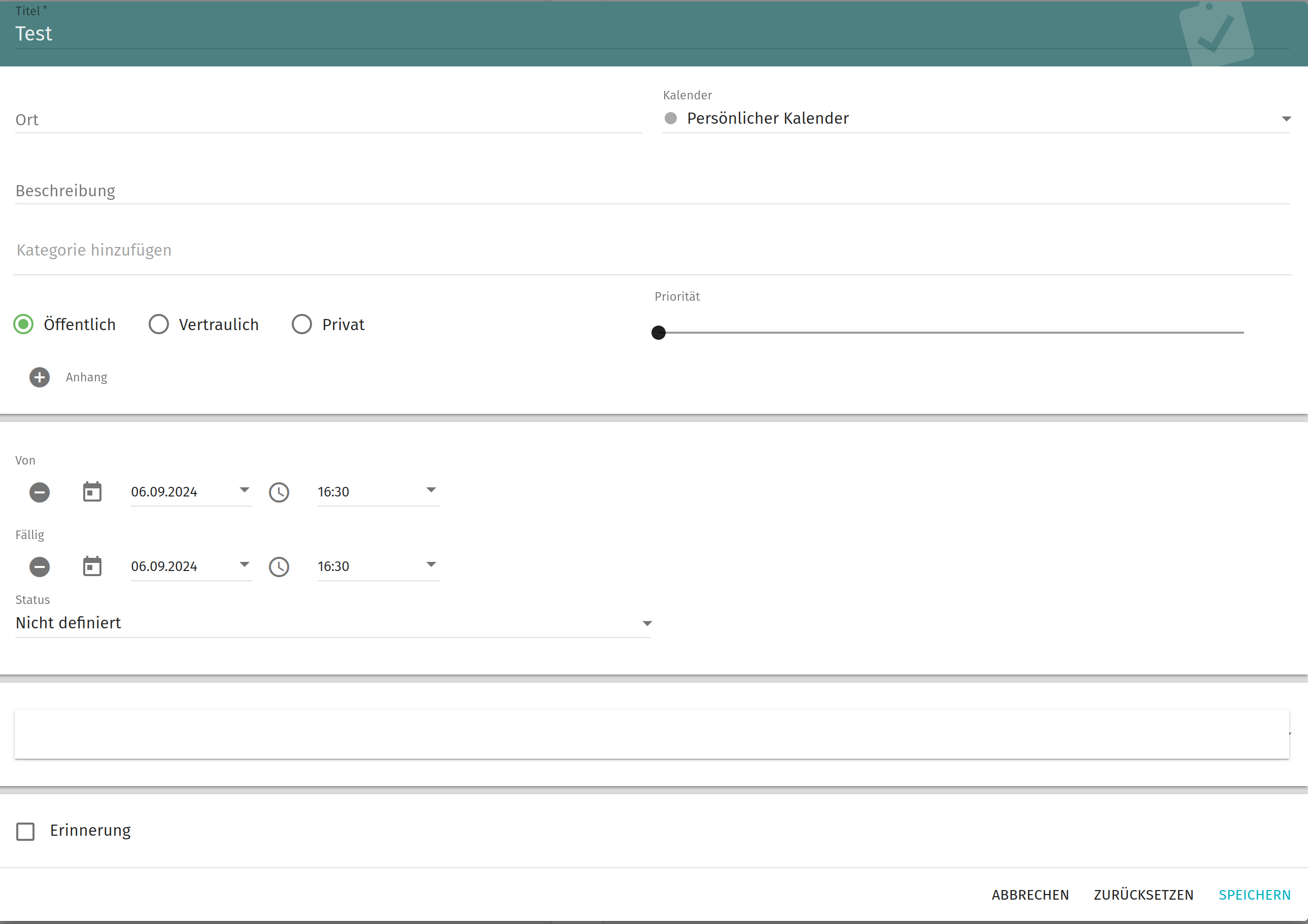Screen dimensions: 1308x924
Task: Remove the Fällig date with minus icon
Action: click(39, 567)
